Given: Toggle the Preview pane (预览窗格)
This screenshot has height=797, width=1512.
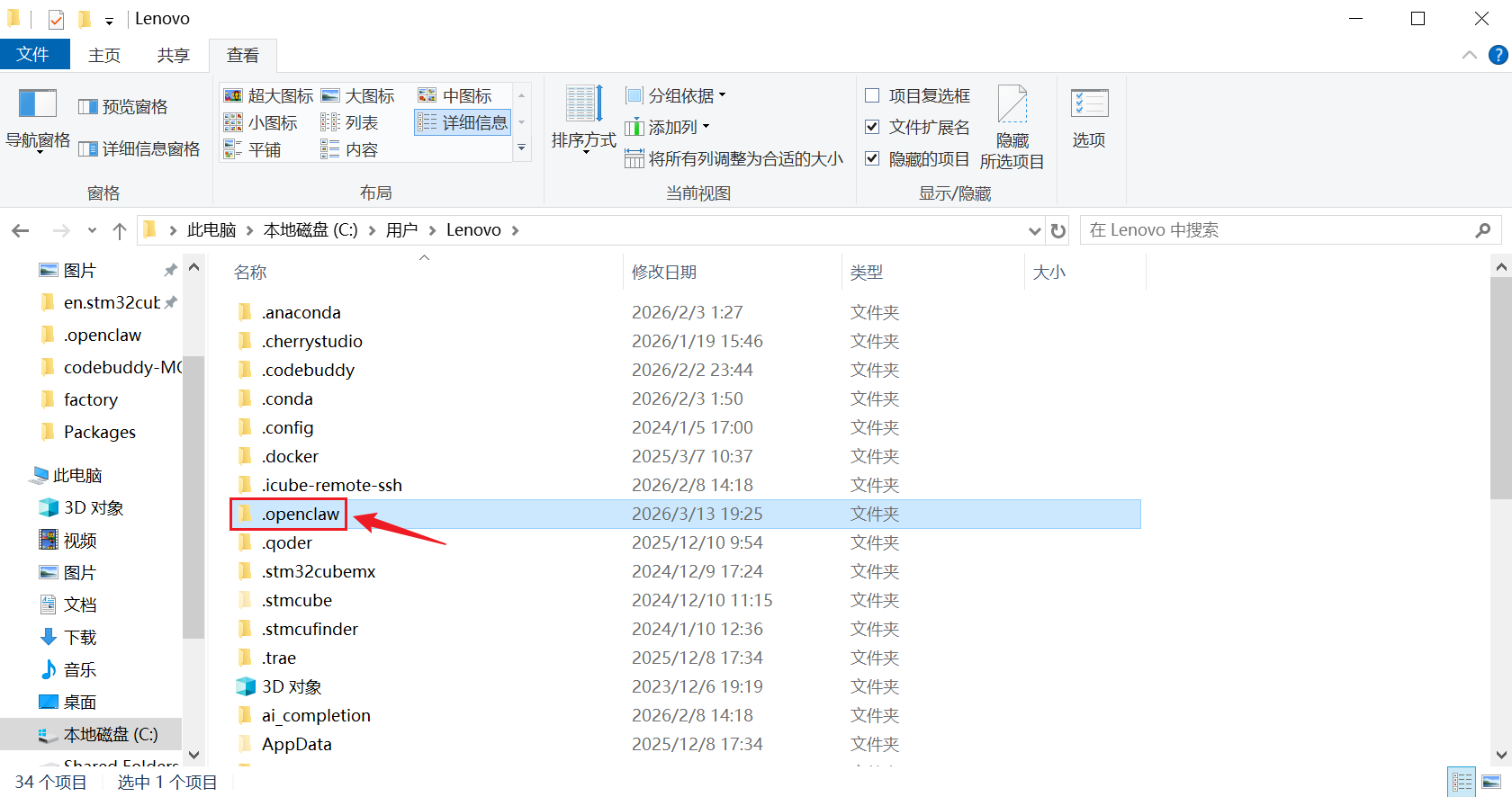Looking at the screenshot, I should 123,107.
